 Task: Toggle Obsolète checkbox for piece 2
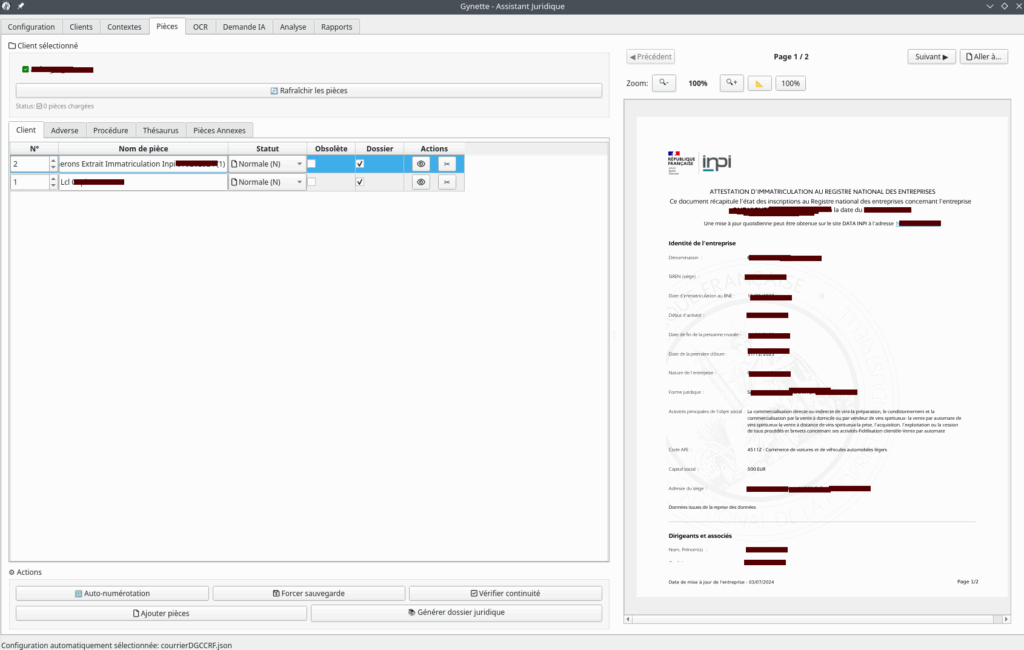click(x=312, y=164)
